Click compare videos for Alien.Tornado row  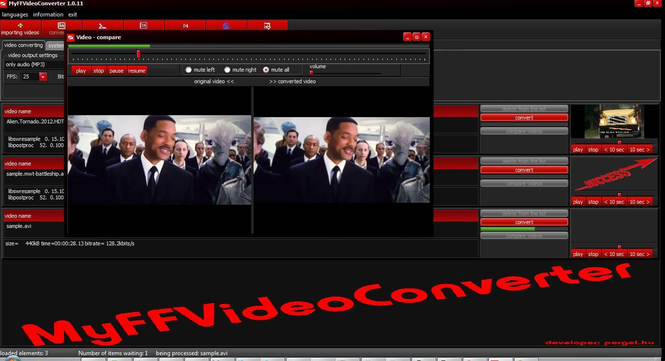(x=524, y=132)
